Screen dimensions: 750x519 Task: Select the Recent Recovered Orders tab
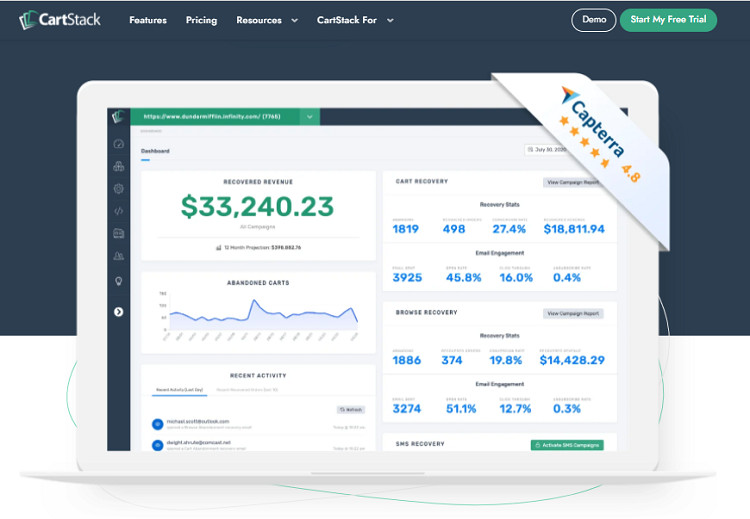click(x=247, y=390)
